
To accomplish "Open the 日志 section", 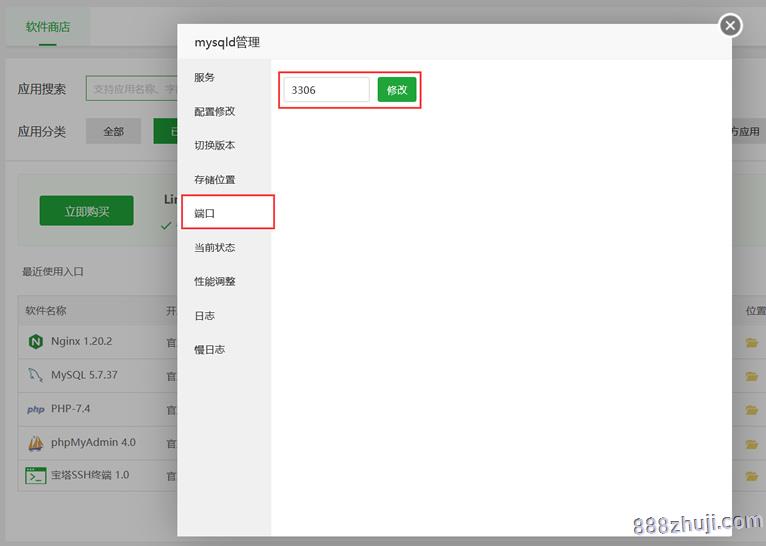I will tap(204, 315).
